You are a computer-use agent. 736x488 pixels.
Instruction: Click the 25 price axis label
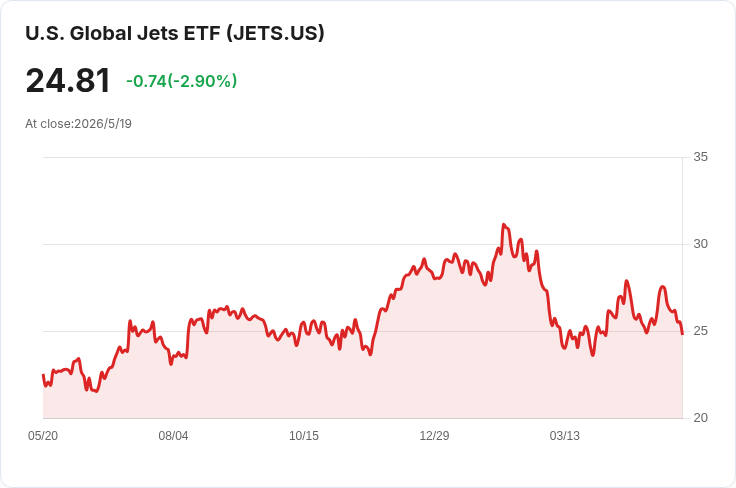click(x=700, y=331)
